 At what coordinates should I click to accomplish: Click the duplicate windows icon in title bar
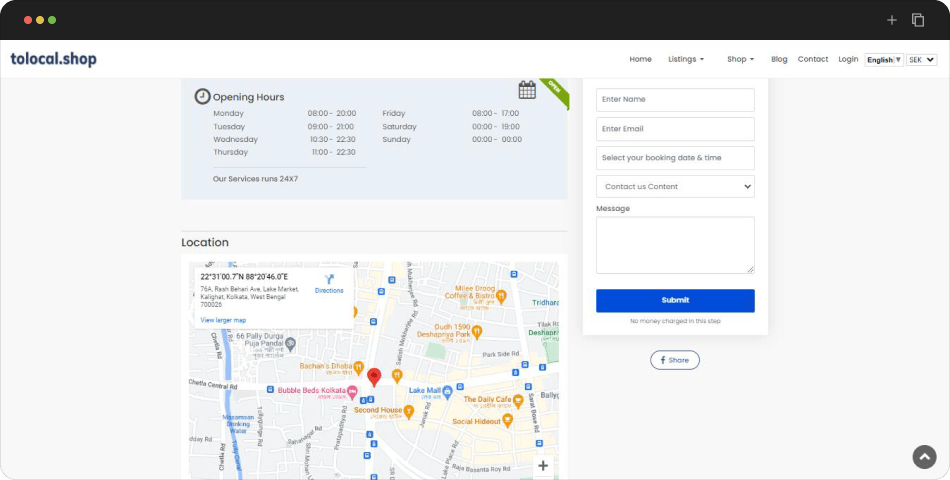pos(918,20)
